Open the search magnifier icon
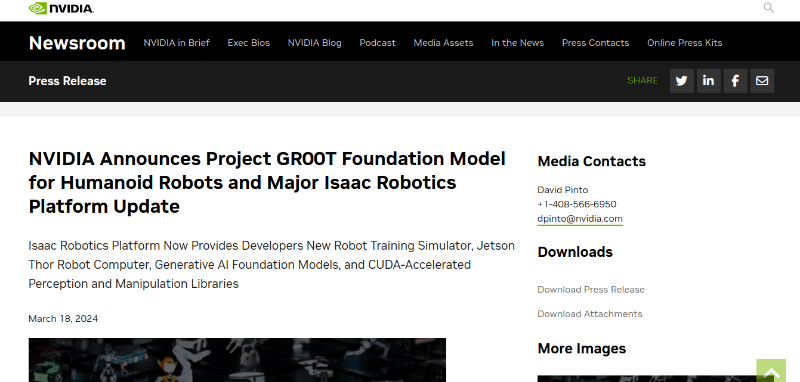Image resolution: width=800 pixels, height=382 pixels. [x=768, y=8]
